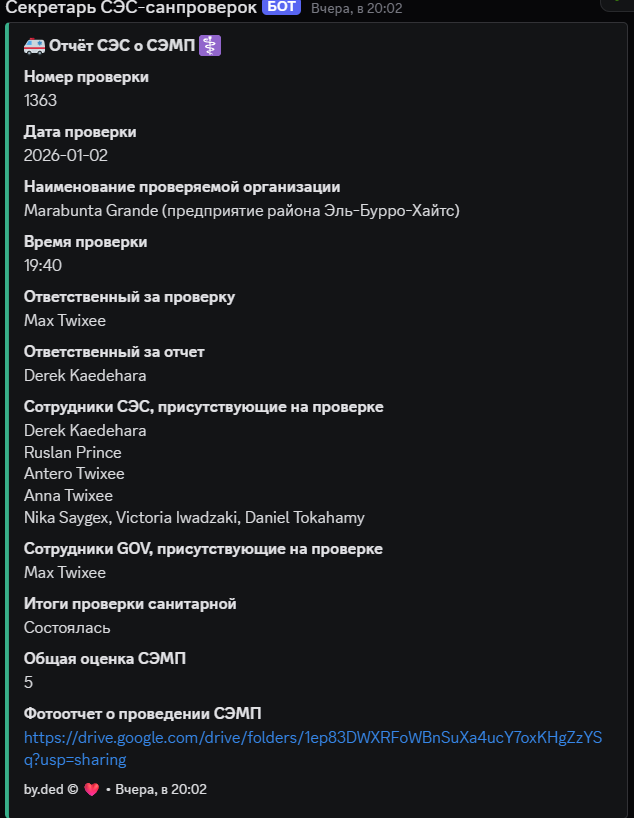Click the result text Состоялась
Screen dimensions: 634x818
point(67,627)
